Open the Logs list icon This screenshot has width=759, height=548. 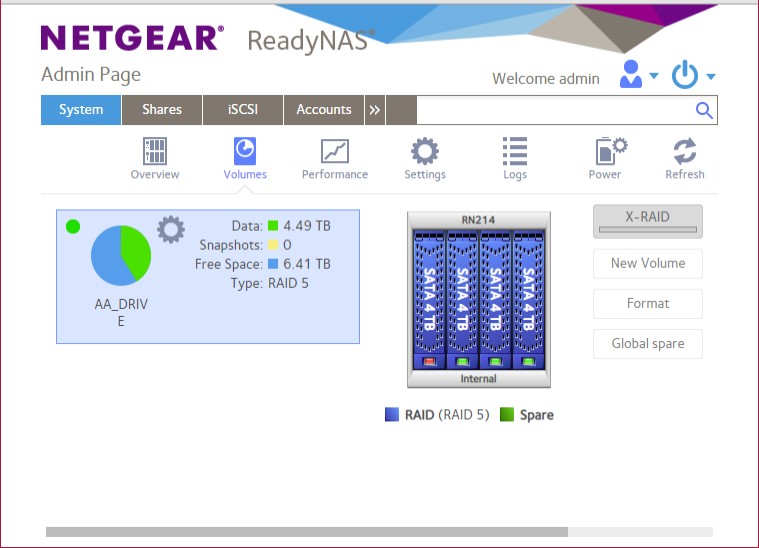coord(515,151)
